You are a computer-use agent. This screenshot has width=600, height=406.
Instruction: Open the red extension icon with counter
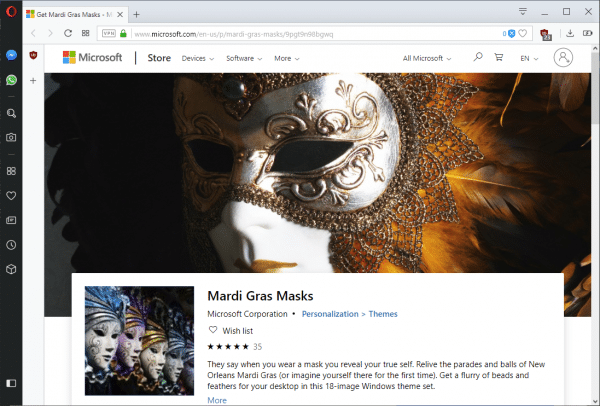(x=545, y=34)
